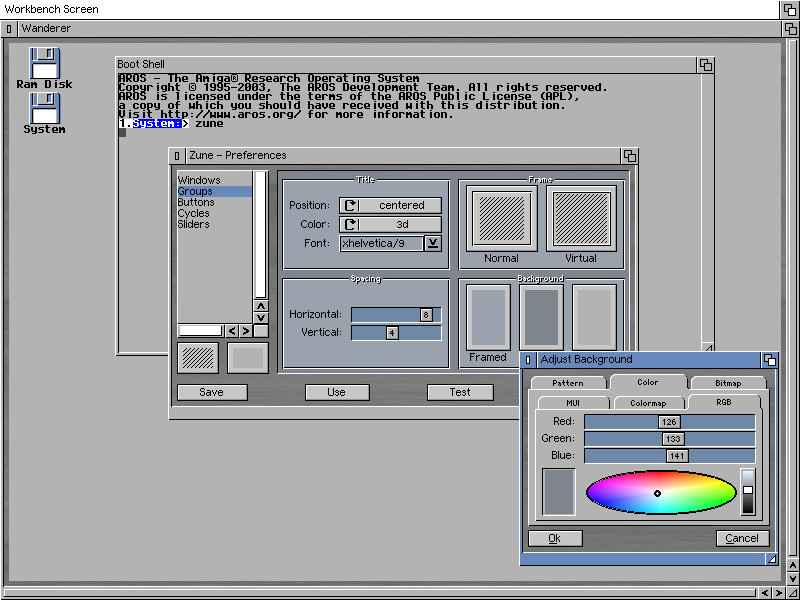800x600 pixels.
Task: Switch to the Color tab
Action: pyautogui.click(x=648, y=382)
